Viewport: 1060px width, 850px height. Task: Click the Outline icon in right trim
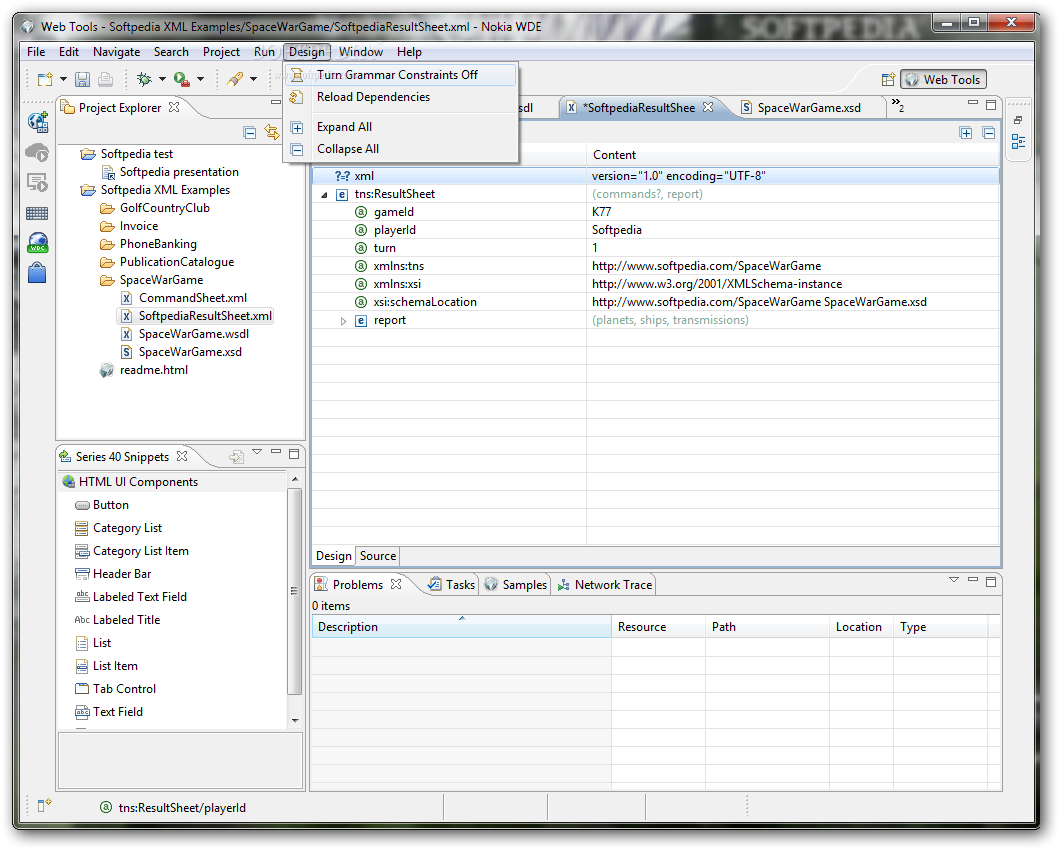tap(1018, 142)
